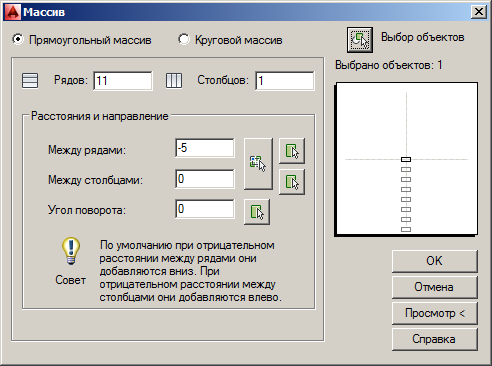Click the Select objects icon button

360,40
